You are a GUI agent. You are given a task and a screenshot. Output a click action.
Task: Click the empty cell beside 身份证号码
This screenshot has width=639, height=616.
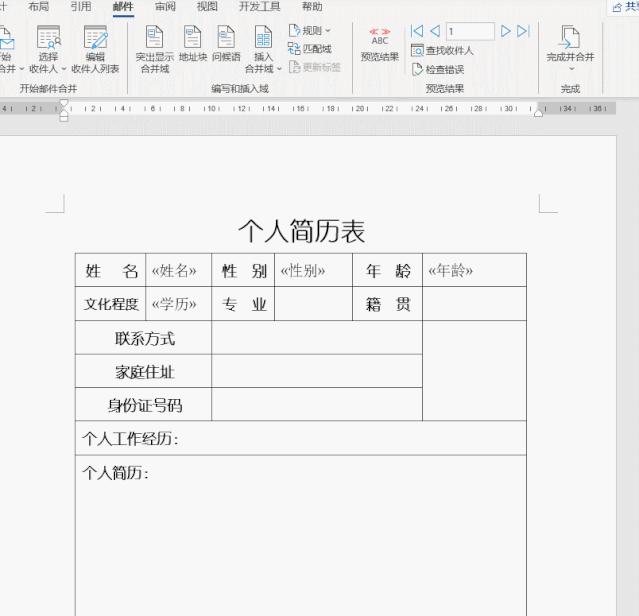(x=317, y=405)
